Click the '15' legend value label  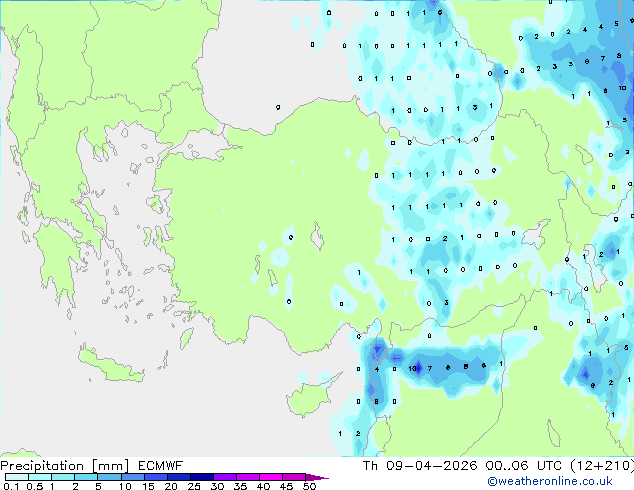(x=148, y=486)
